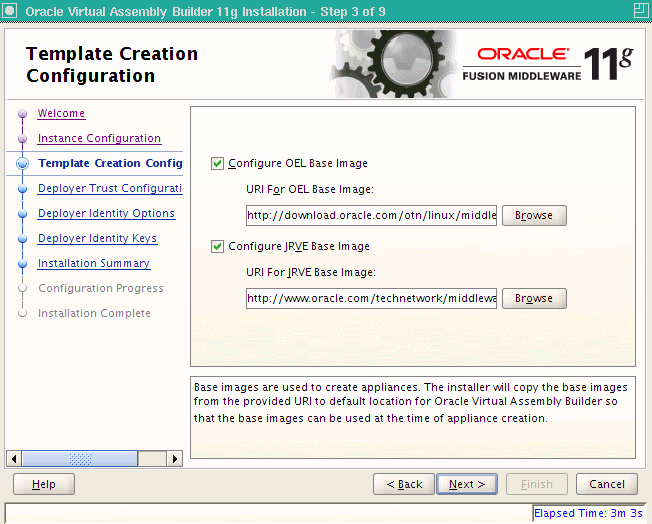Click the base images description text
Image resolution: width=652 pixels, height=524 pixels.
[x=410, y=403]
